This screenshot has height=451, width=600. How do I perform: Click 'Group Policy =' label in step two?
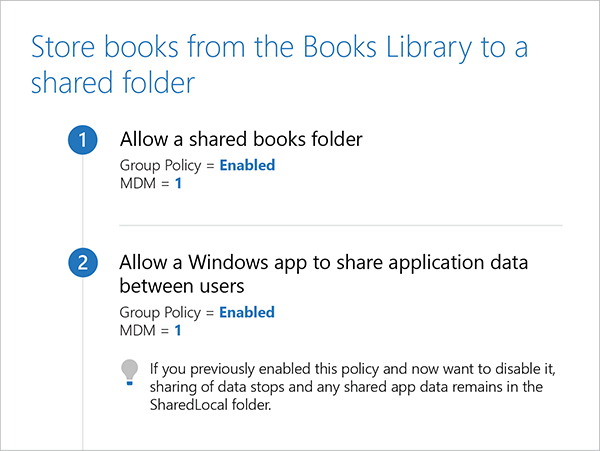coord(166,312)
